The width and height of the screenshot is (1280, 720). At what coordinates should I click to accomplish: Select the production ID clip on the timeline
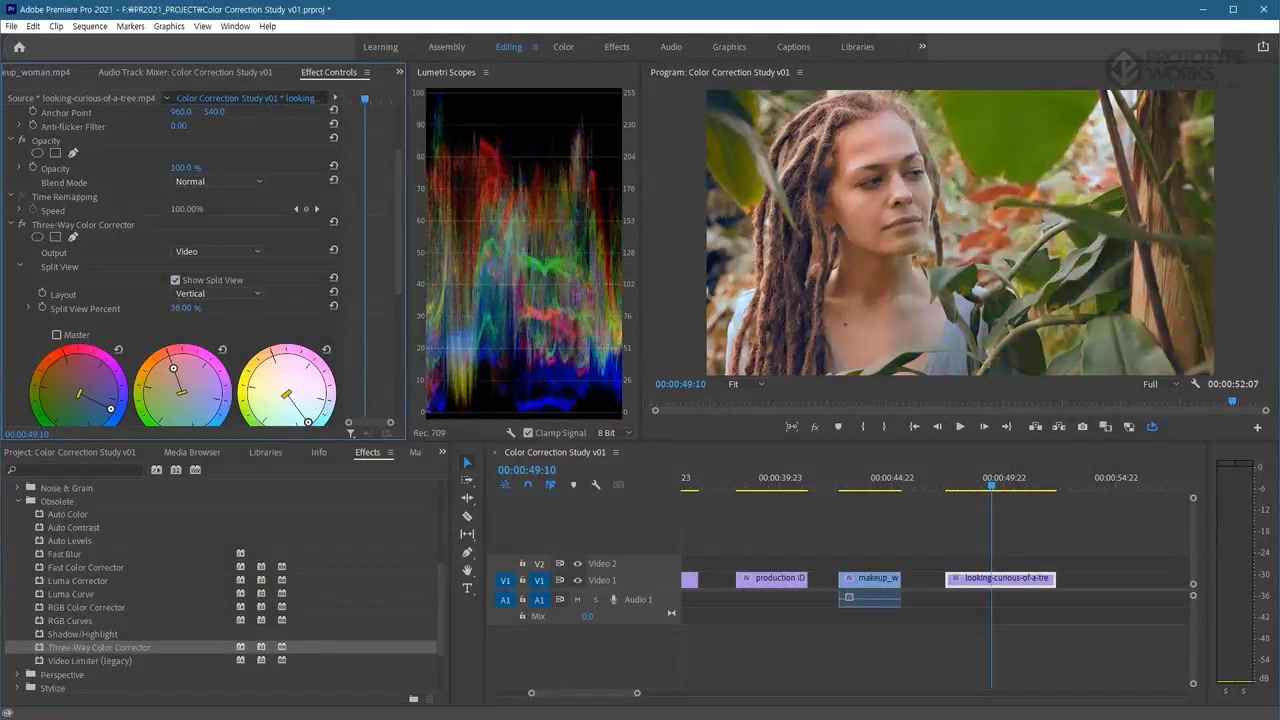[x=772, y=579]
